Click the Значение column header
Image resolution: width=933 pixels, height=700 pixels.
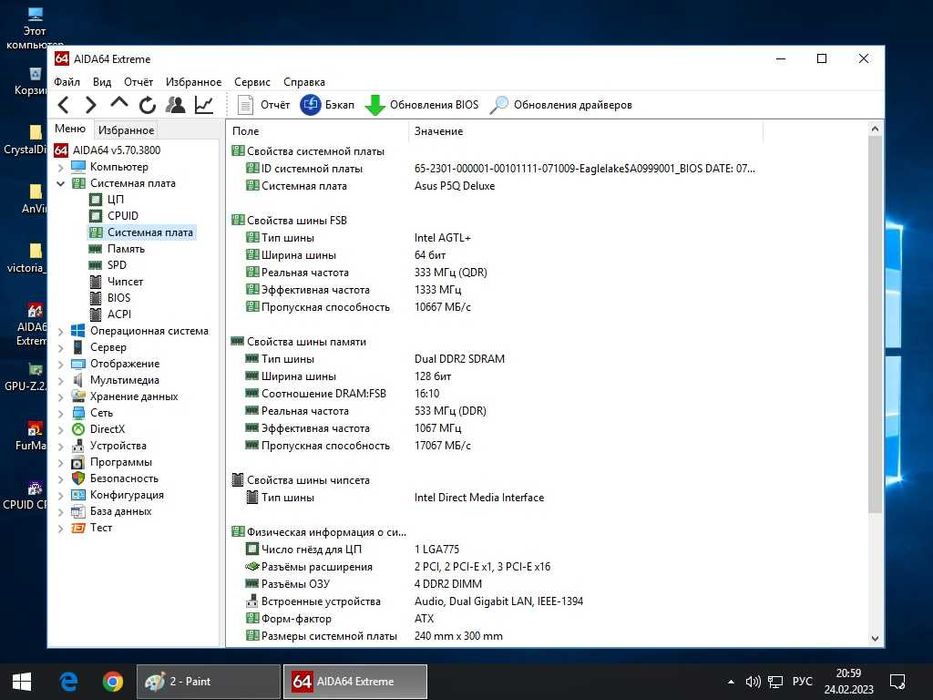(x=586, y=131)
